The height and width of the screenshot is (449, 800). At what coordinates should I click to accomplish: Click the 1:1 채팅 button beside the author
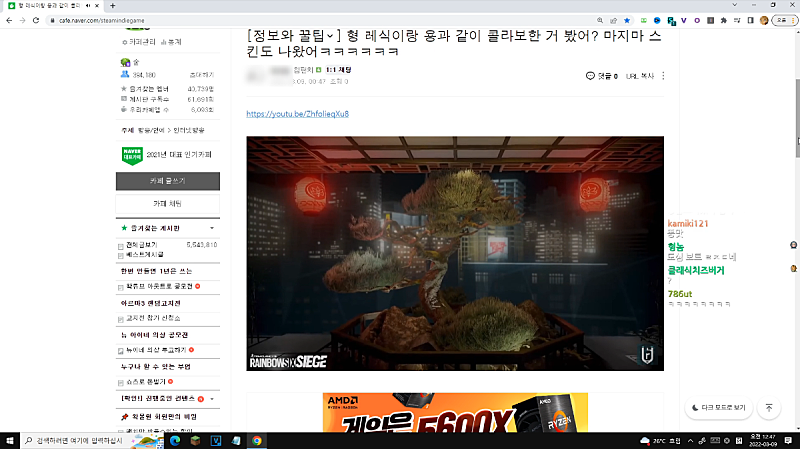[338, 70]
